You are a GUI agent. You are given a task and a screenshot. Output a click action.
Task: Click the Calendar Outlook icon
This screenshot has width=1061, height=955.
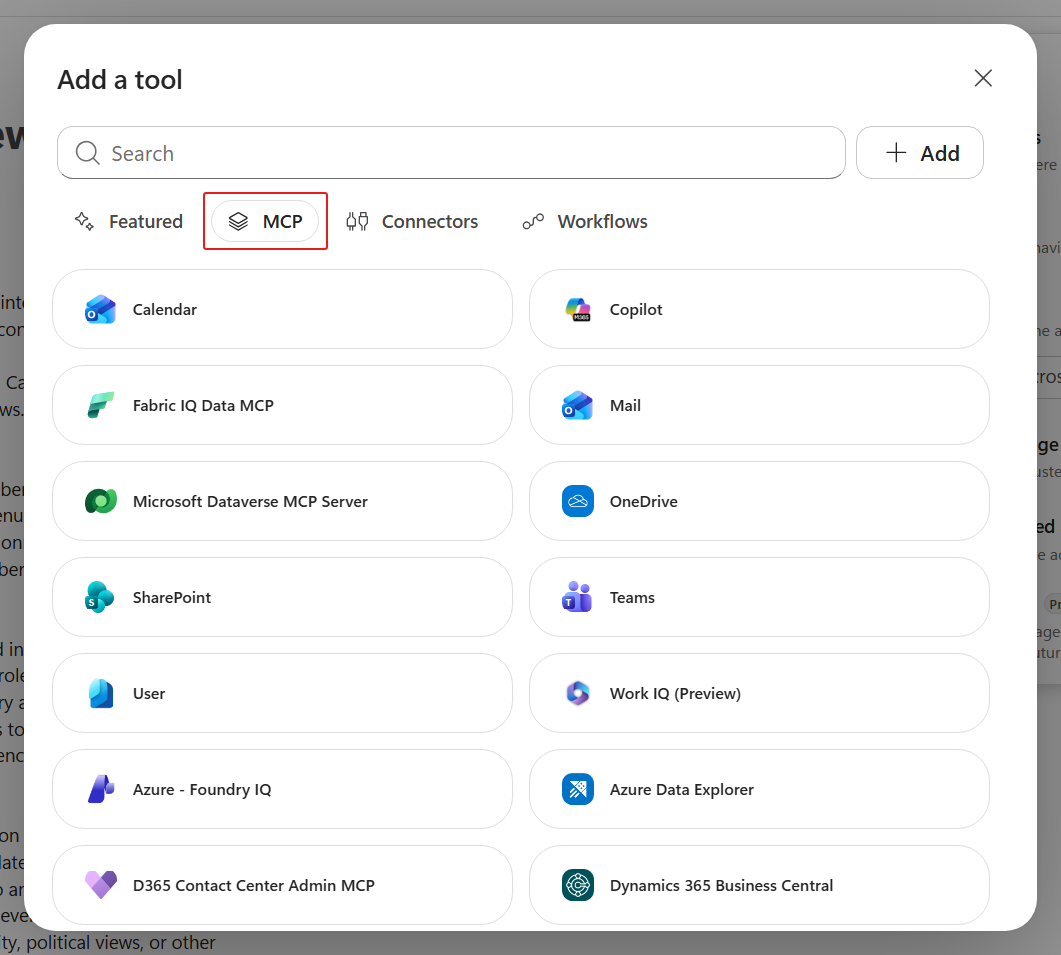click(x=100, y=309)
